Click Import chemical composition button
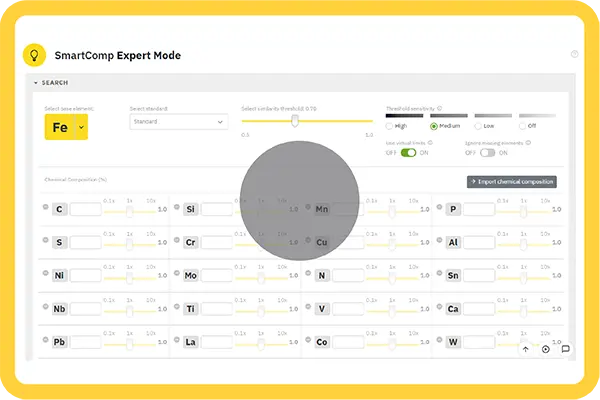 pyautogui.click(x=511, y=182)
